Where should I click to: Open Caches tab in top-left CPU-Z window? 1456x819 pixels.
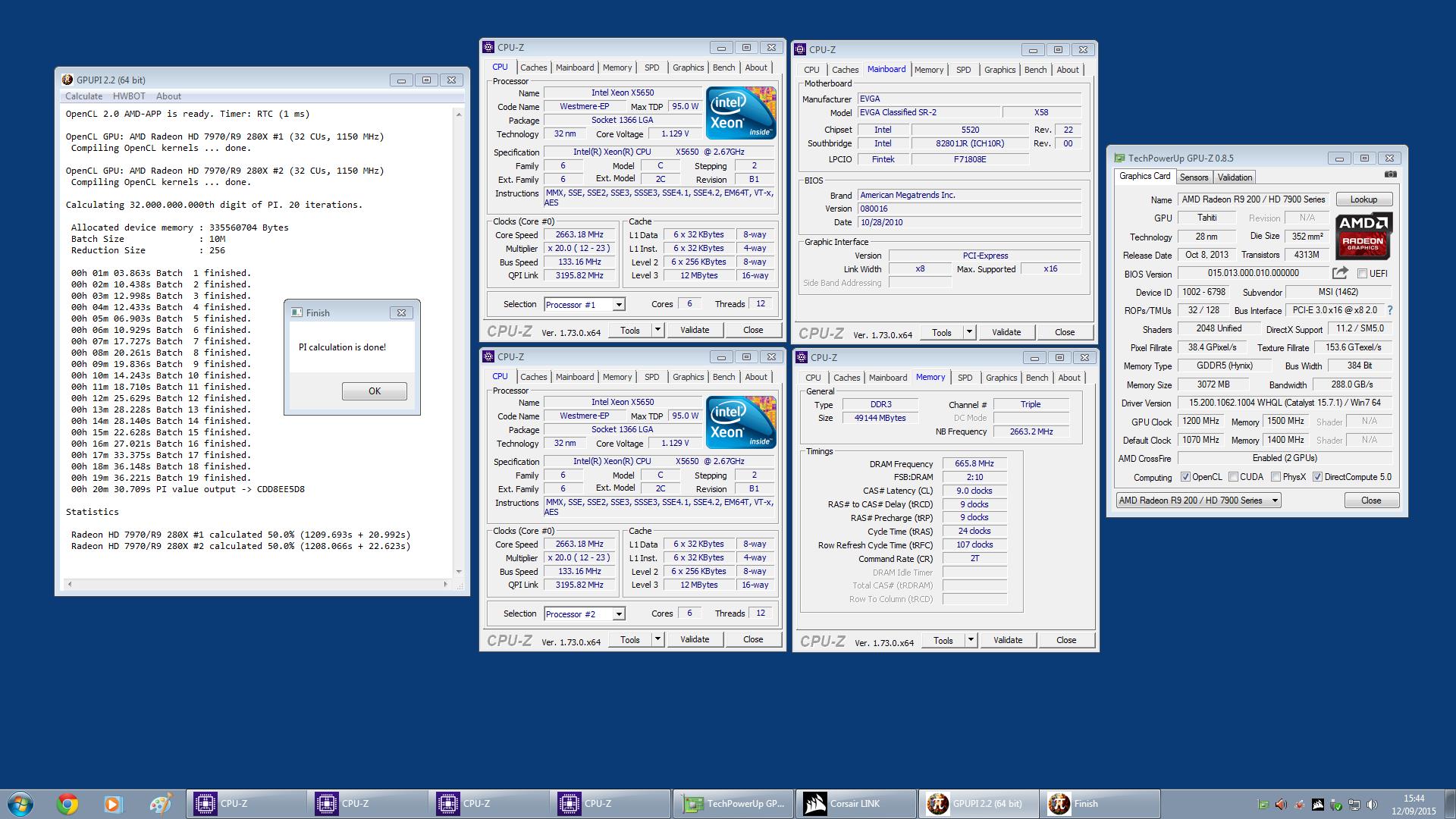533,67
